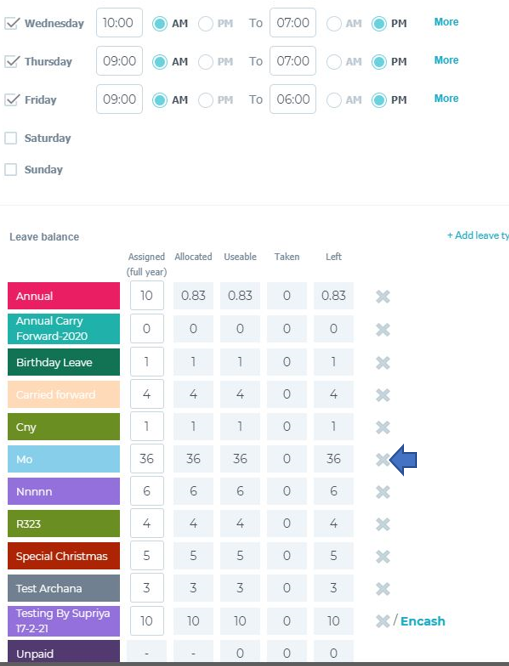Screen dimensions: 509x666
Task: Show More options for Friday
Action: (x=446, y=99)
